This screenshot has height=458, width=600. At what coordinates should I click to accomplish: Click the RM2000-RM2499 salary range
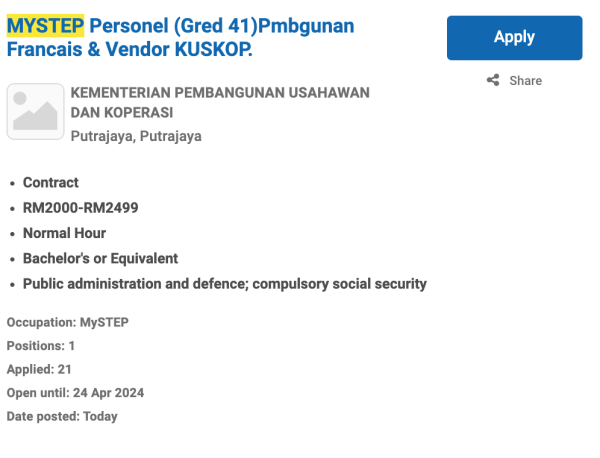click(80, 208)
